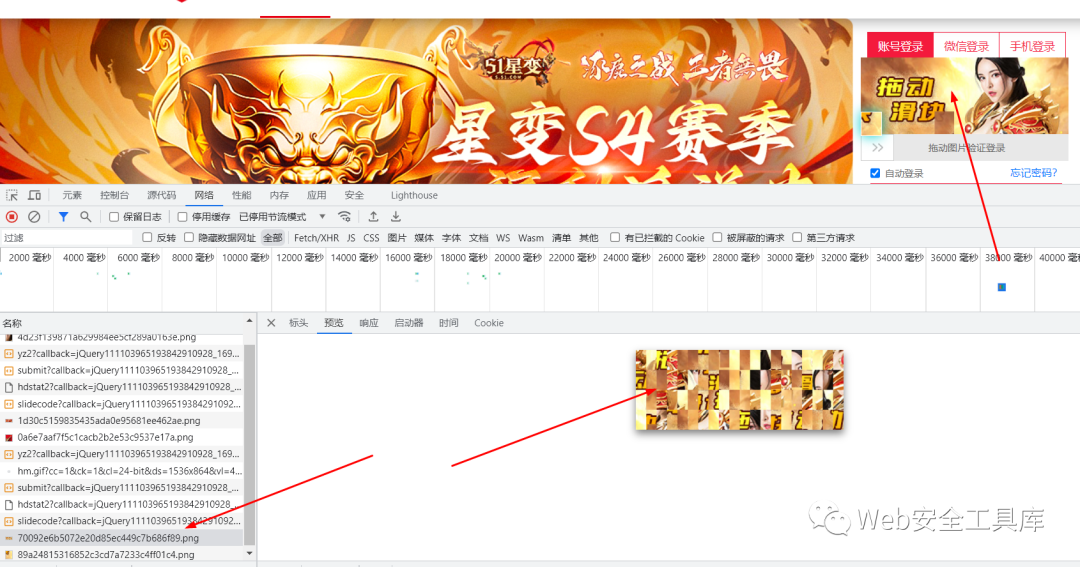The height and width of the screenshot is (567, 1080).
Task: Choose the 手机登录 login tab
Action: click(1032, 45)
